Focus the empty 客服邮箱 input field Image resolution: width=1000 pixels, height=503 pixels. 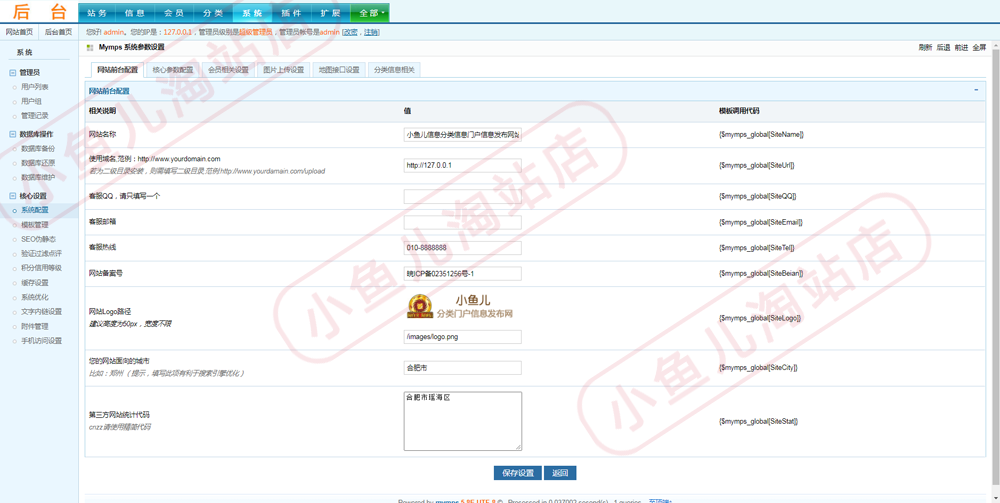click(x=462, y=222)
